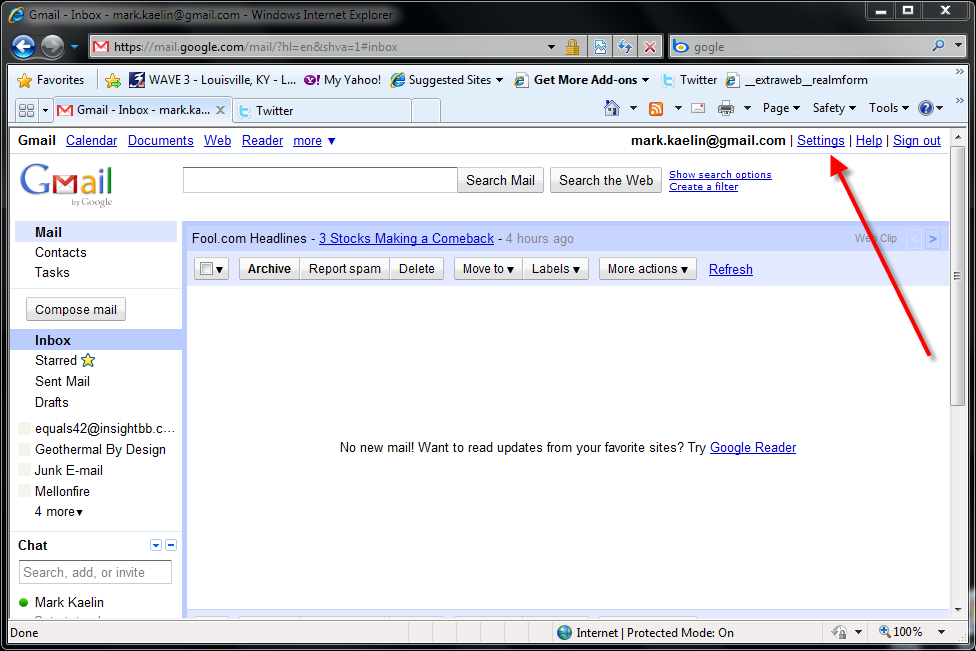Image resolution: width=976 pixels, height=651 pixels.
Task: Click the Geothermal By Design label swatch
Action: [25, 449]
